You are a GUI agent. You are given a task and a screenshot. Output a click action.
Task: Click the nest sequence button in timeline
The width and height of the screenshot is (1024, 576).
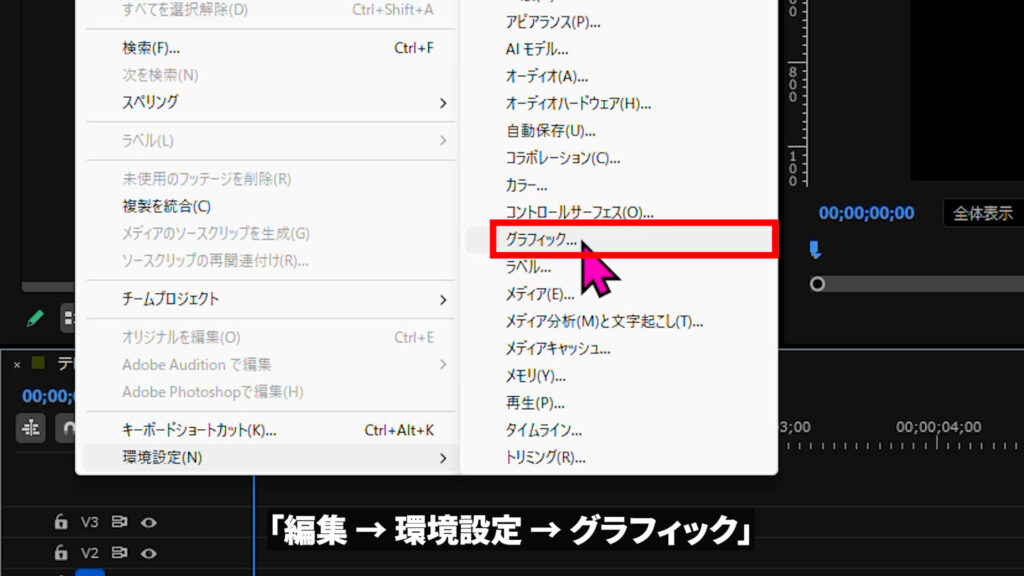point(31,427)
